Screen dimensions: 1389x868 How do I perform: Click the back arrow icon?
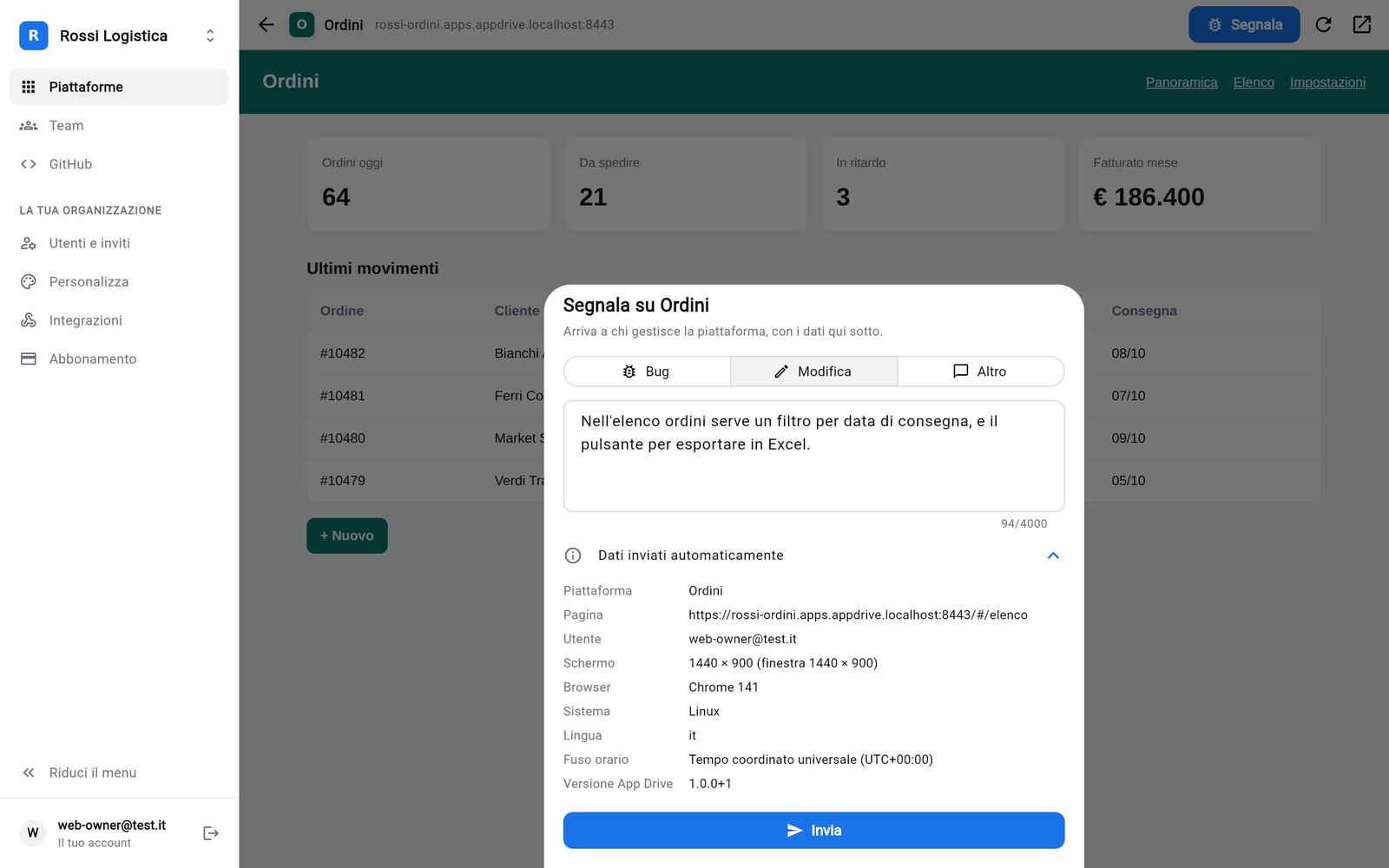coord(267,24)
